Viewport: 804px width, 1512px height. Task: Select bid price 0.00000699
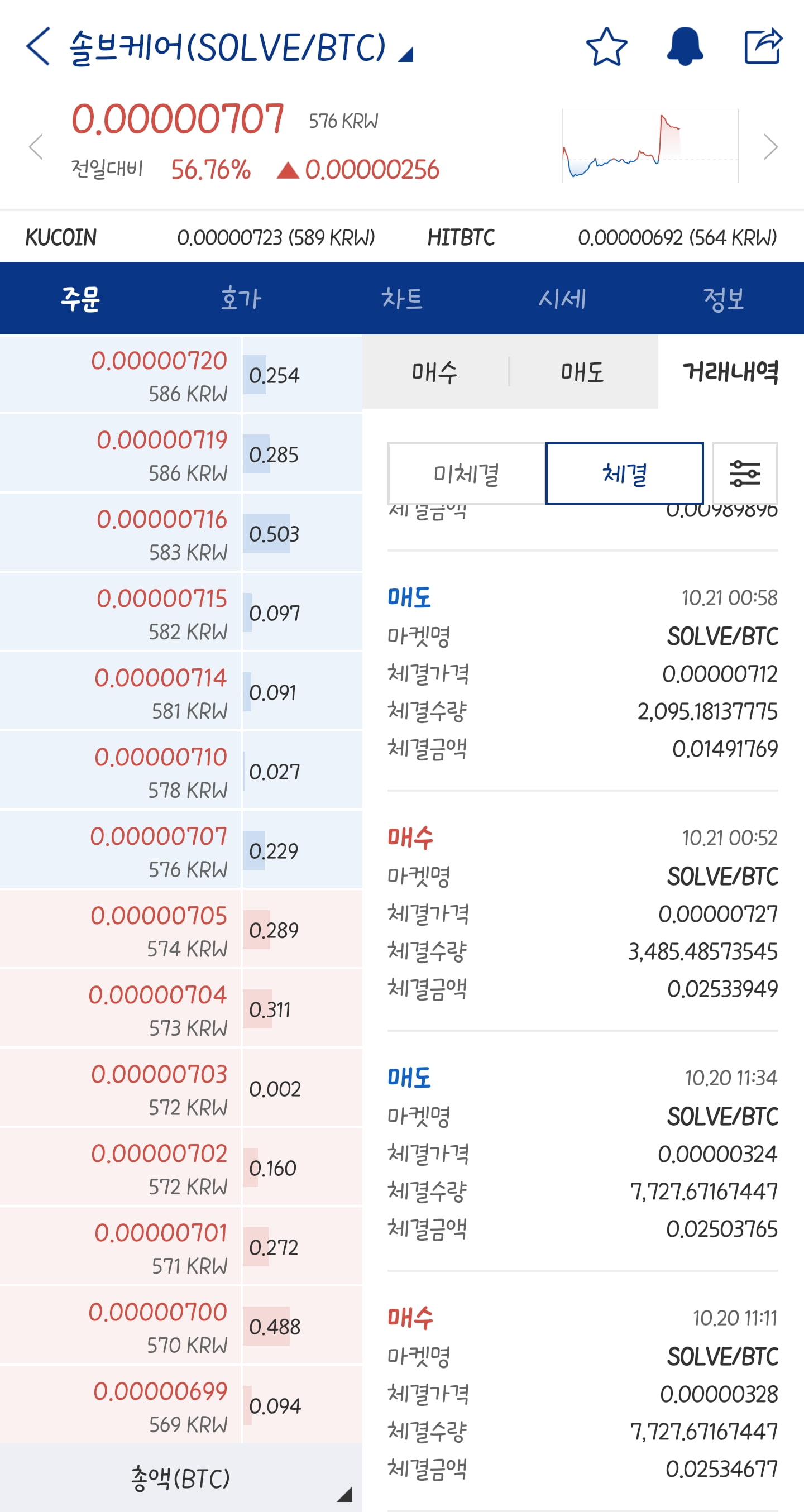click(120, 1405)
